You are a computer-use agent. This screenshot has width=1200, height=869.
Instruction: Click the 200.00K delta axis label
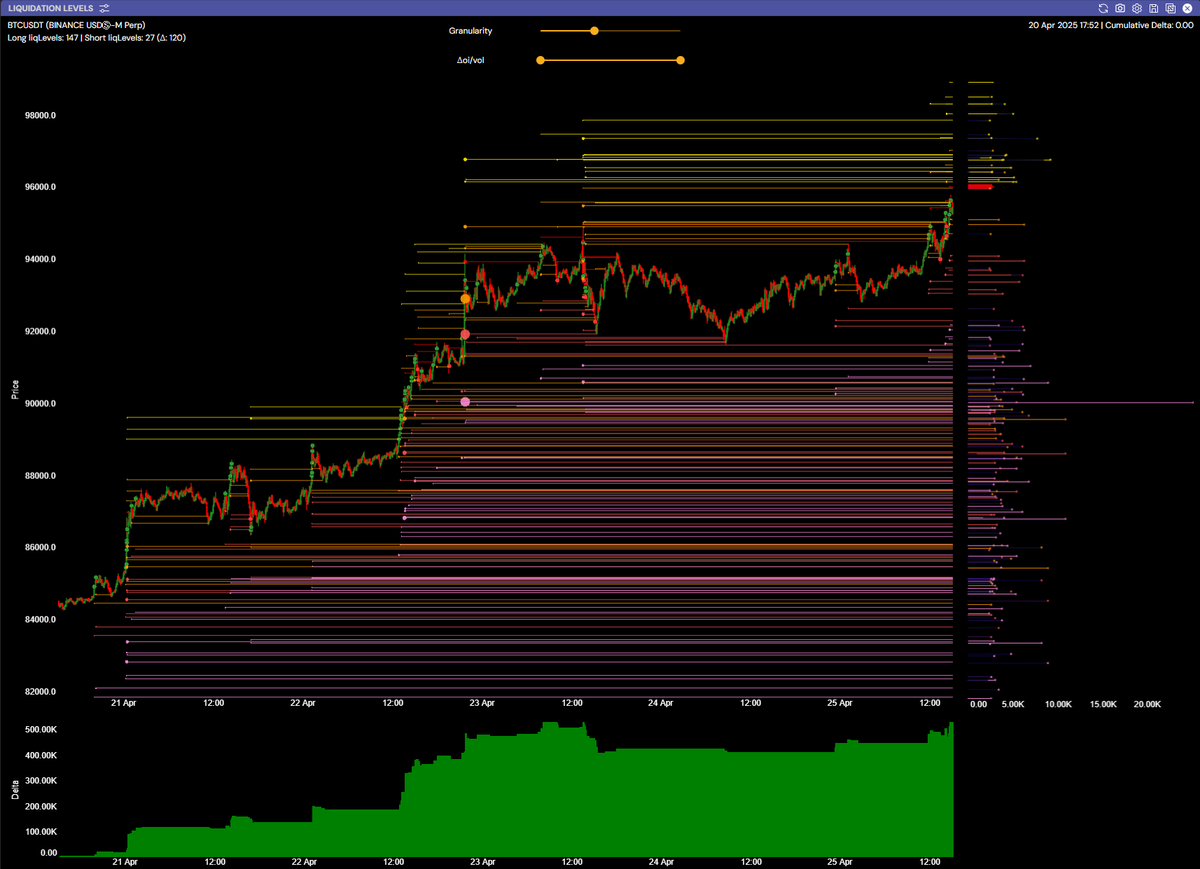coord(40,805)
